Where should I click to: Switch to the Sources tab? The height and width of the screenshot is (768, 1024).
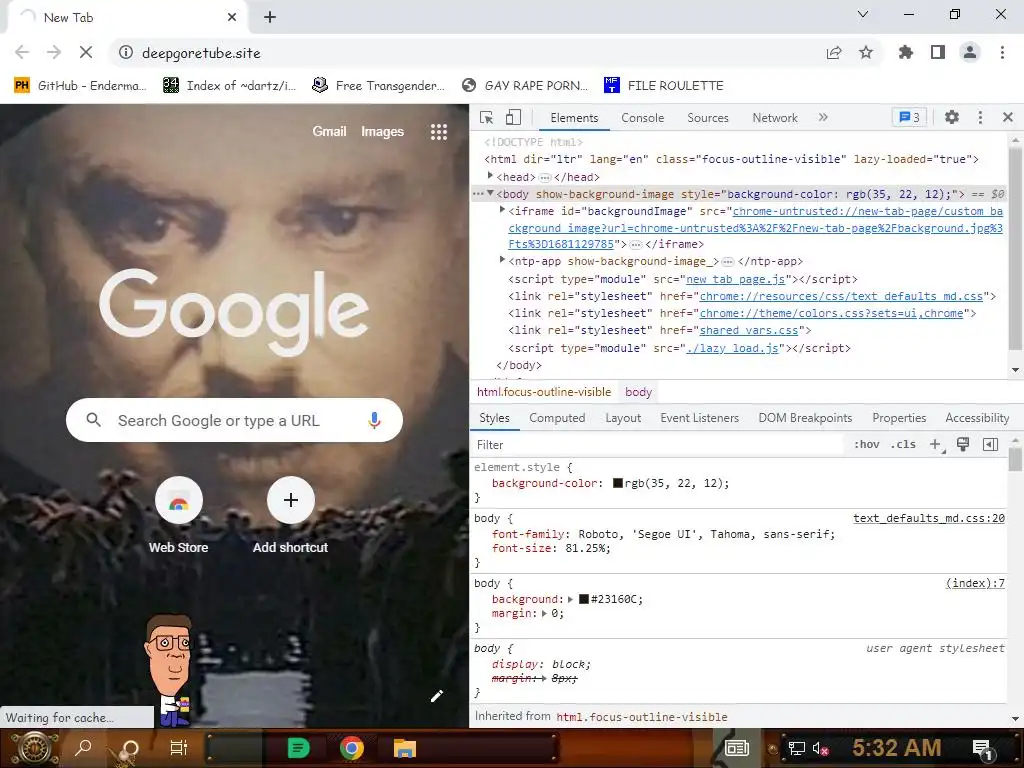pos(708,118)
